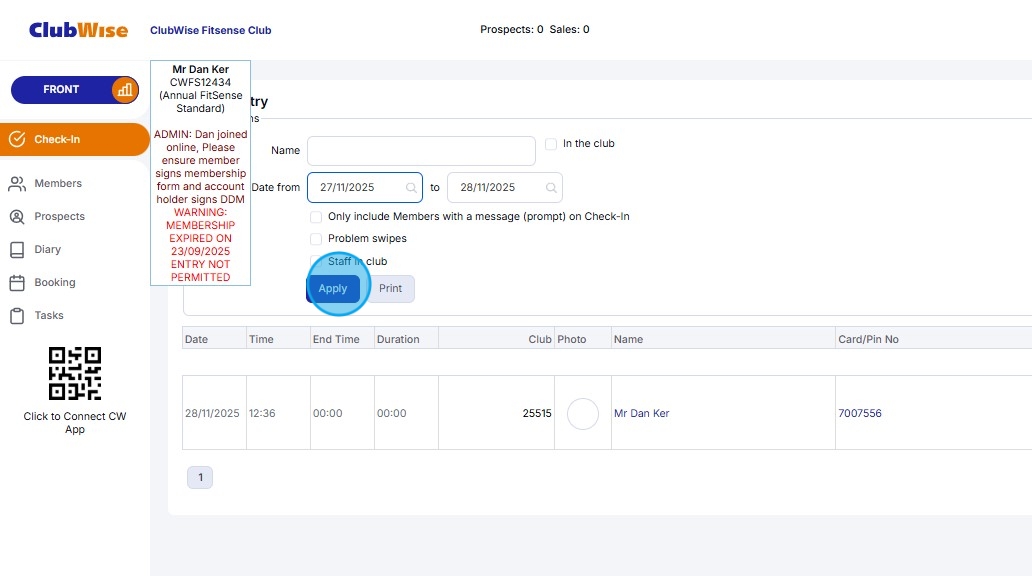Screen dimensions: 1032x576
Task: Open Members in the sidebar
Action: click(58, 184)
